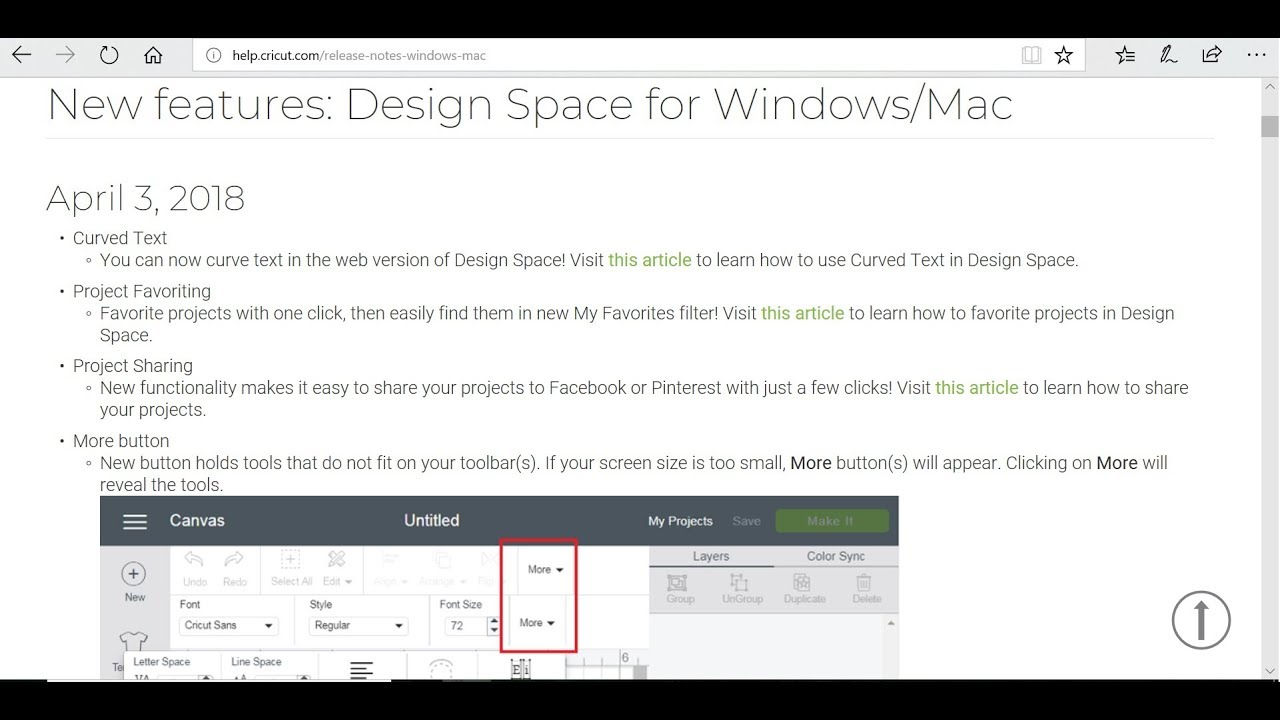1280x720 pixels.
Task: Open the browser settings and more menu
Action: pyautogui.click(x=1256, y=55)
